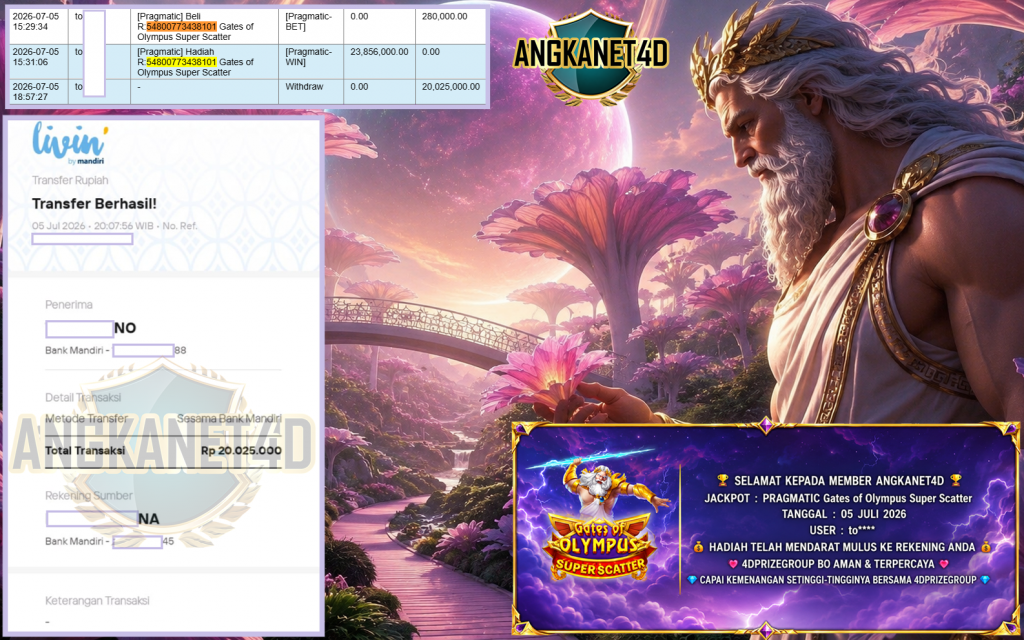The height and width of the screenshot is (640, 1024).
Task: Click the Livin' by mandiri logo
Action: tap(70, 144)
